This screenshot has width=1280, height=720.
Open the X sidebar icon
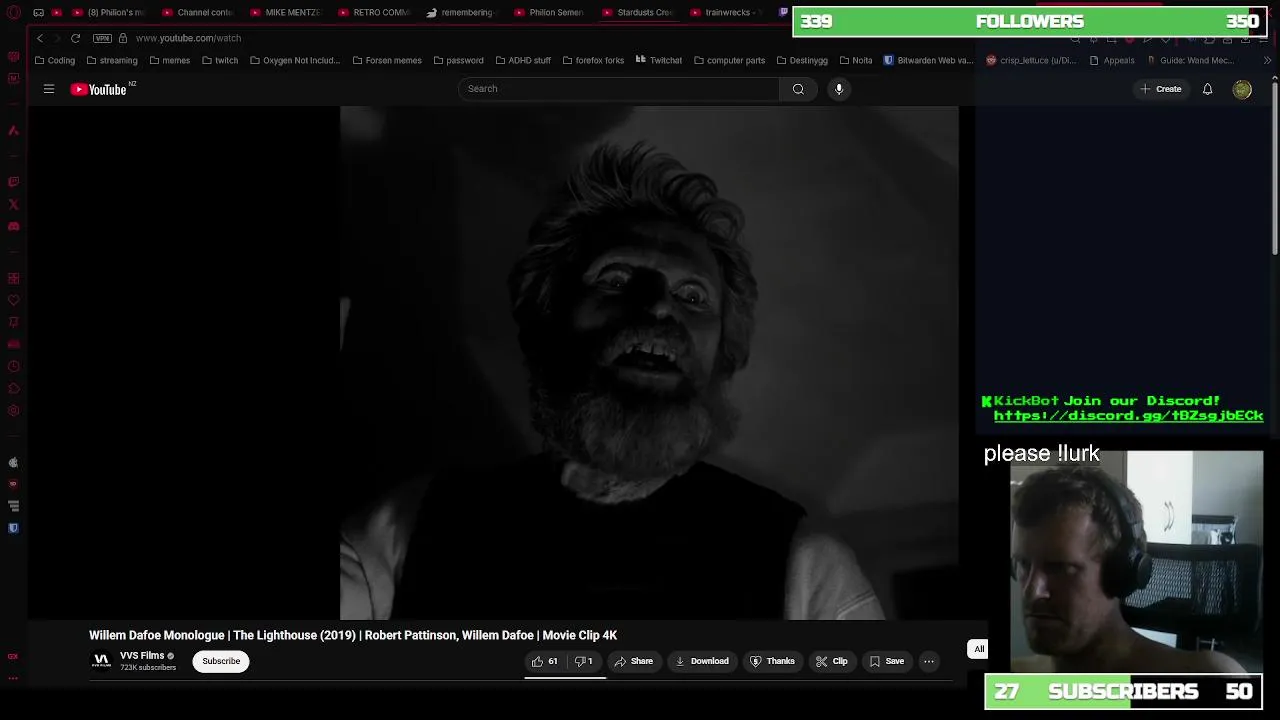(13, 204)
